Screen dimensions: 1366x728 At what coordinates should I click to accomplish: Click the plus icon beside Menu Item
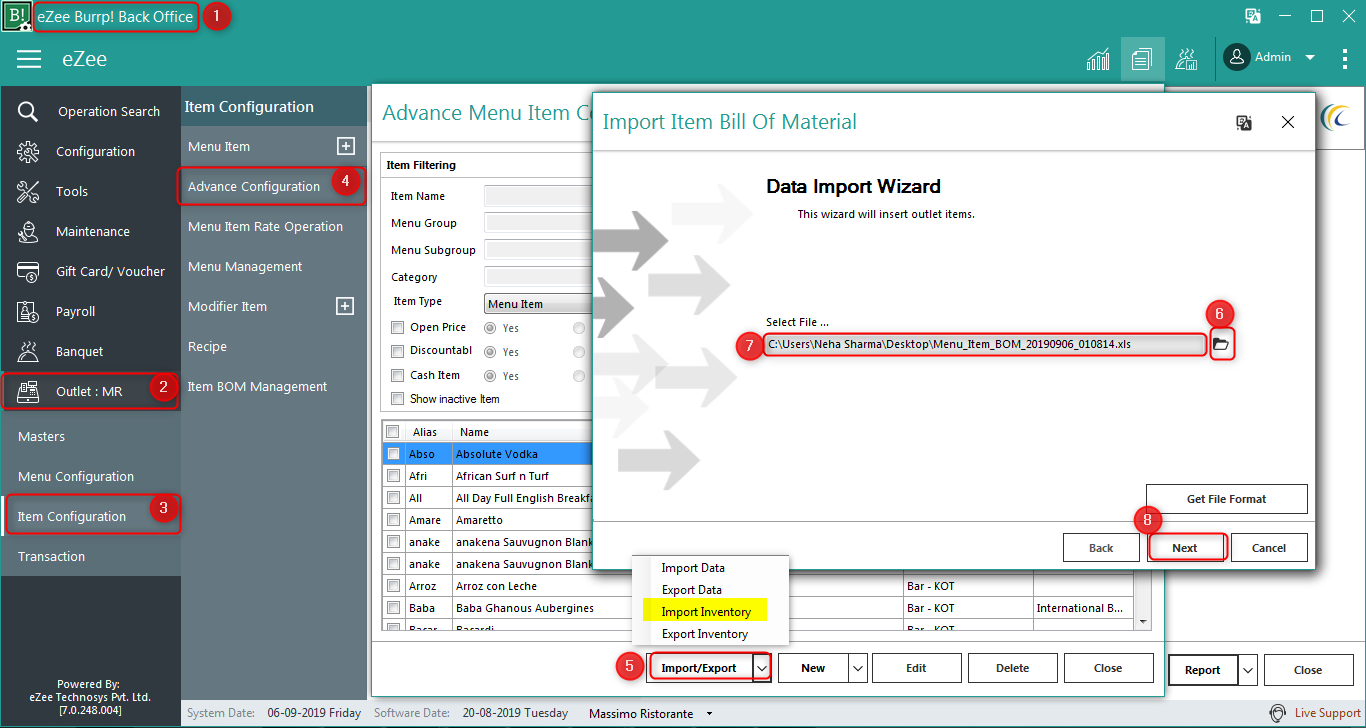point(345,146)
